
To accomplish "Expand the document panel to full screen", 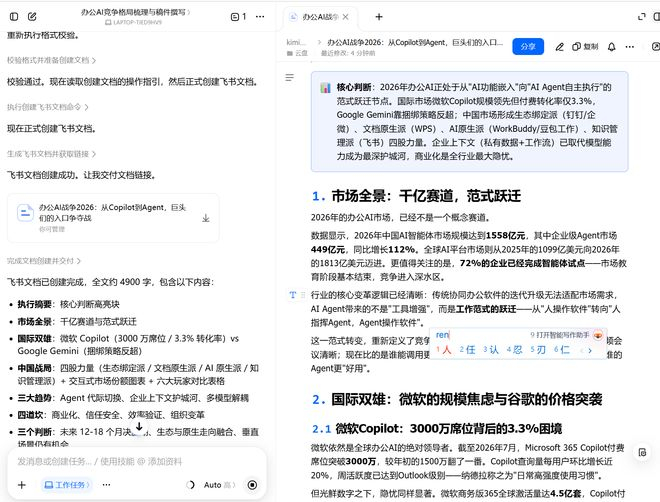I will click(641, 16).
